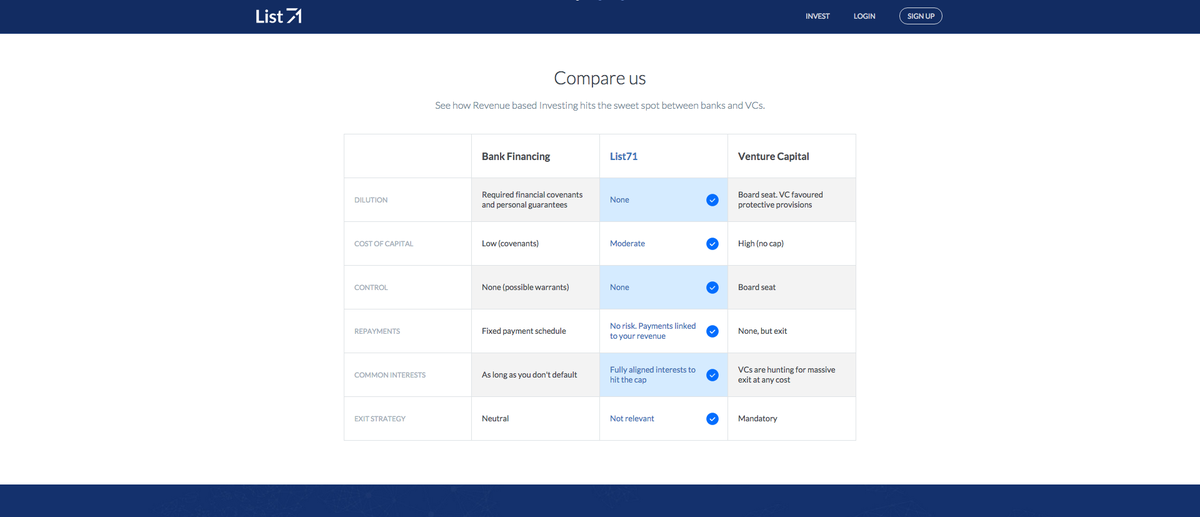Select the 'None, but exit' cell
This screenshot has height=517, width=1200.
[x=791, y=331]
